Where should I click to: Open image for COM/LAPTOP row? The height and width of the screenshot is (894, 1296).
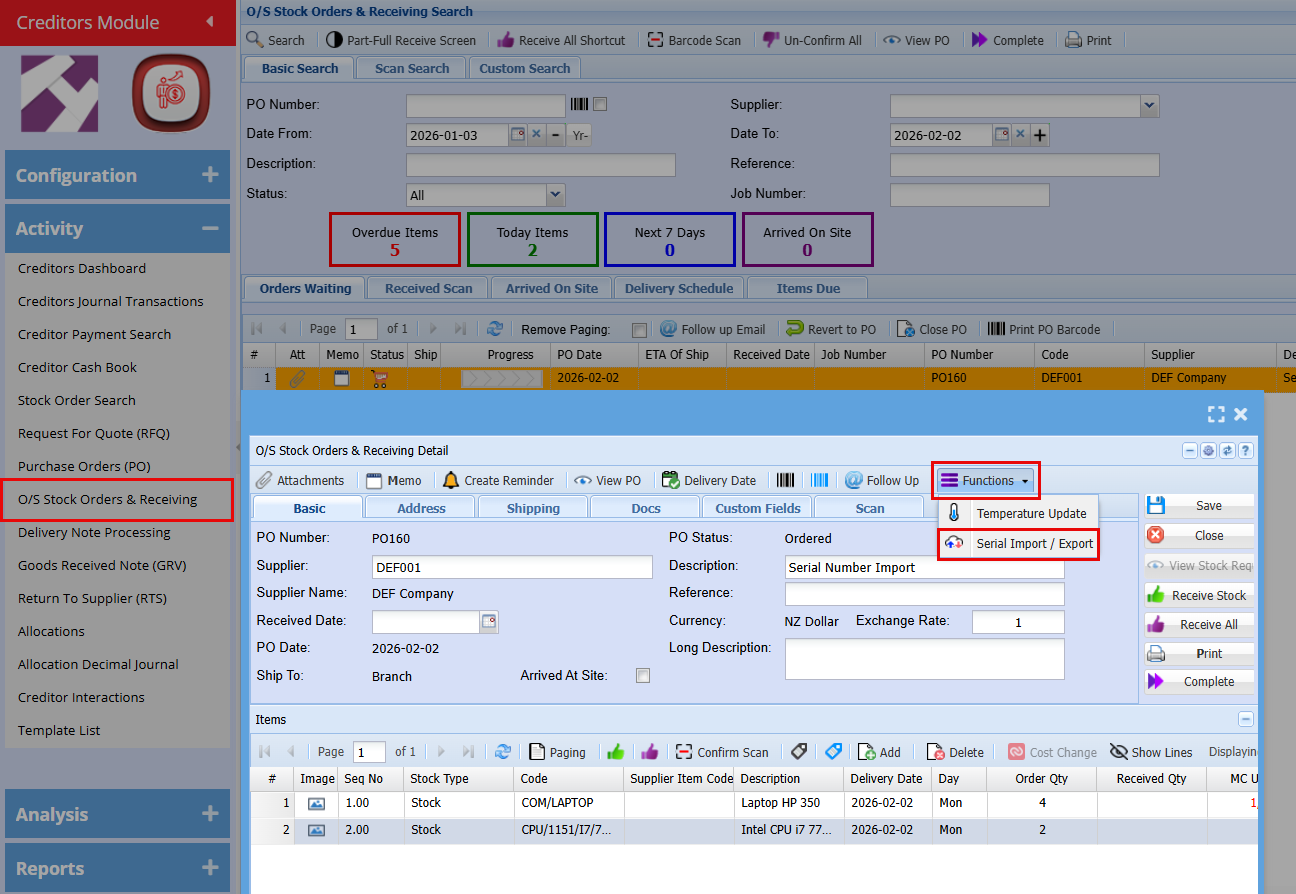(316, 803)
